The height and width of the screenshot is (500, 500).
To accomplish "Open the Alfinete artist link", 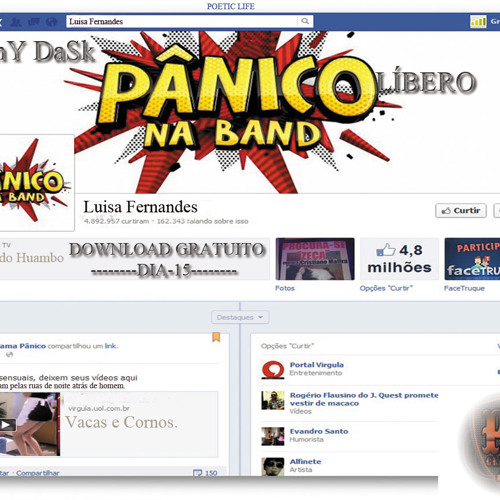I will 305,461.
